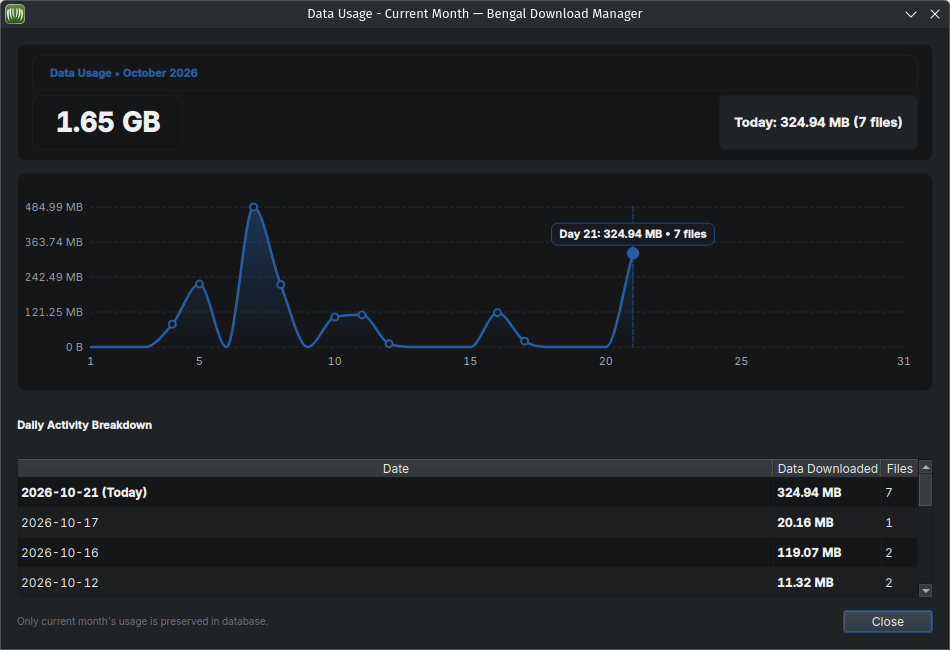This screenshot has height=650, width=950.
Task: Click the 363.74 MB y-axis label
Action: [53, 242]
